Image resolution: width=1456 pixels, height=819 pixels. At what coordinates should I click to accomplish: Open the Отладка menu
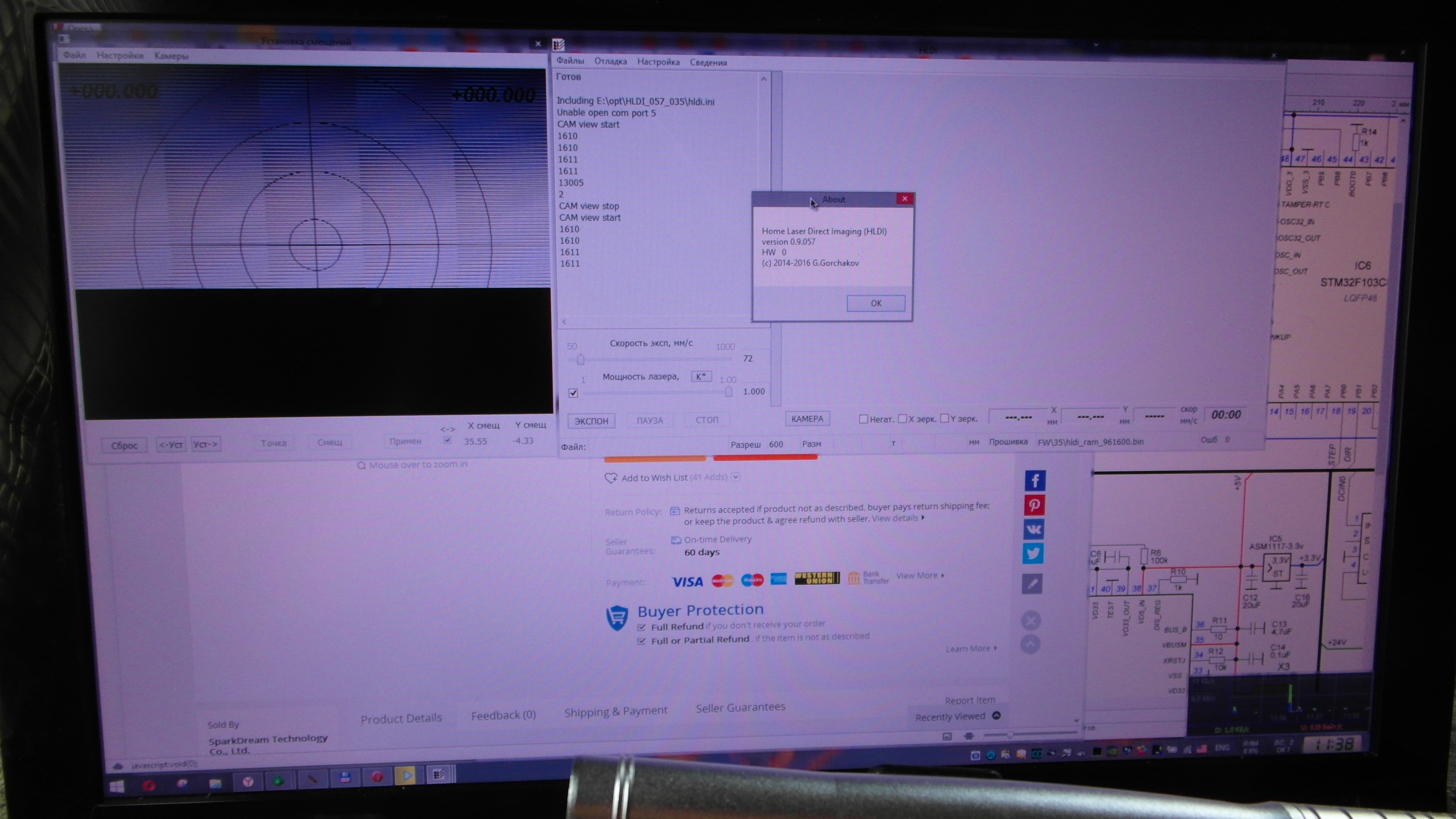point(610,61)
